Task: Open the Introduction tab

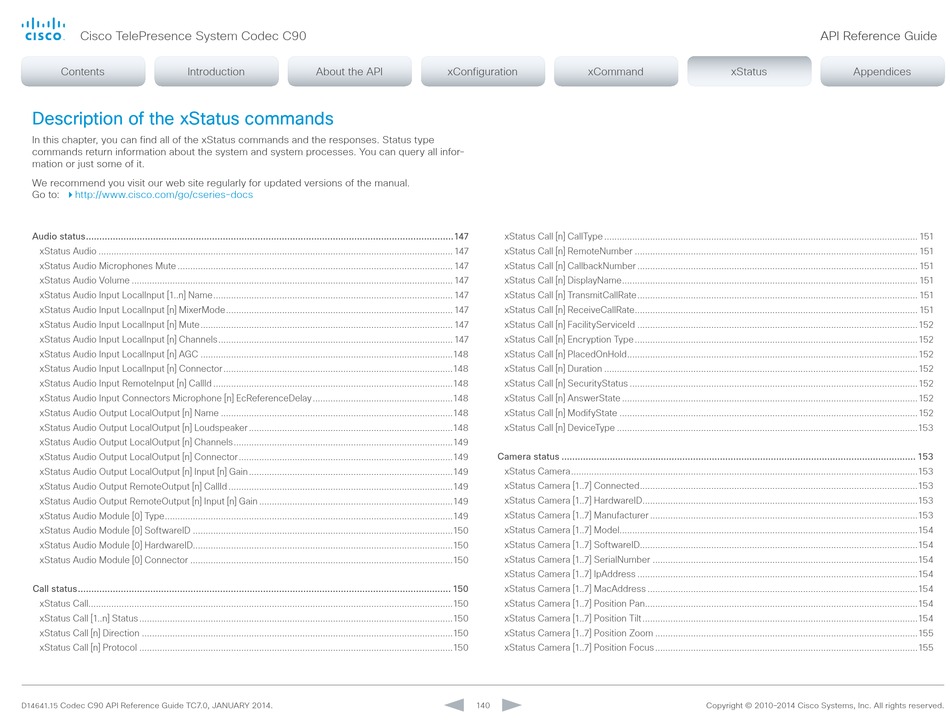Action: point(216,71)
